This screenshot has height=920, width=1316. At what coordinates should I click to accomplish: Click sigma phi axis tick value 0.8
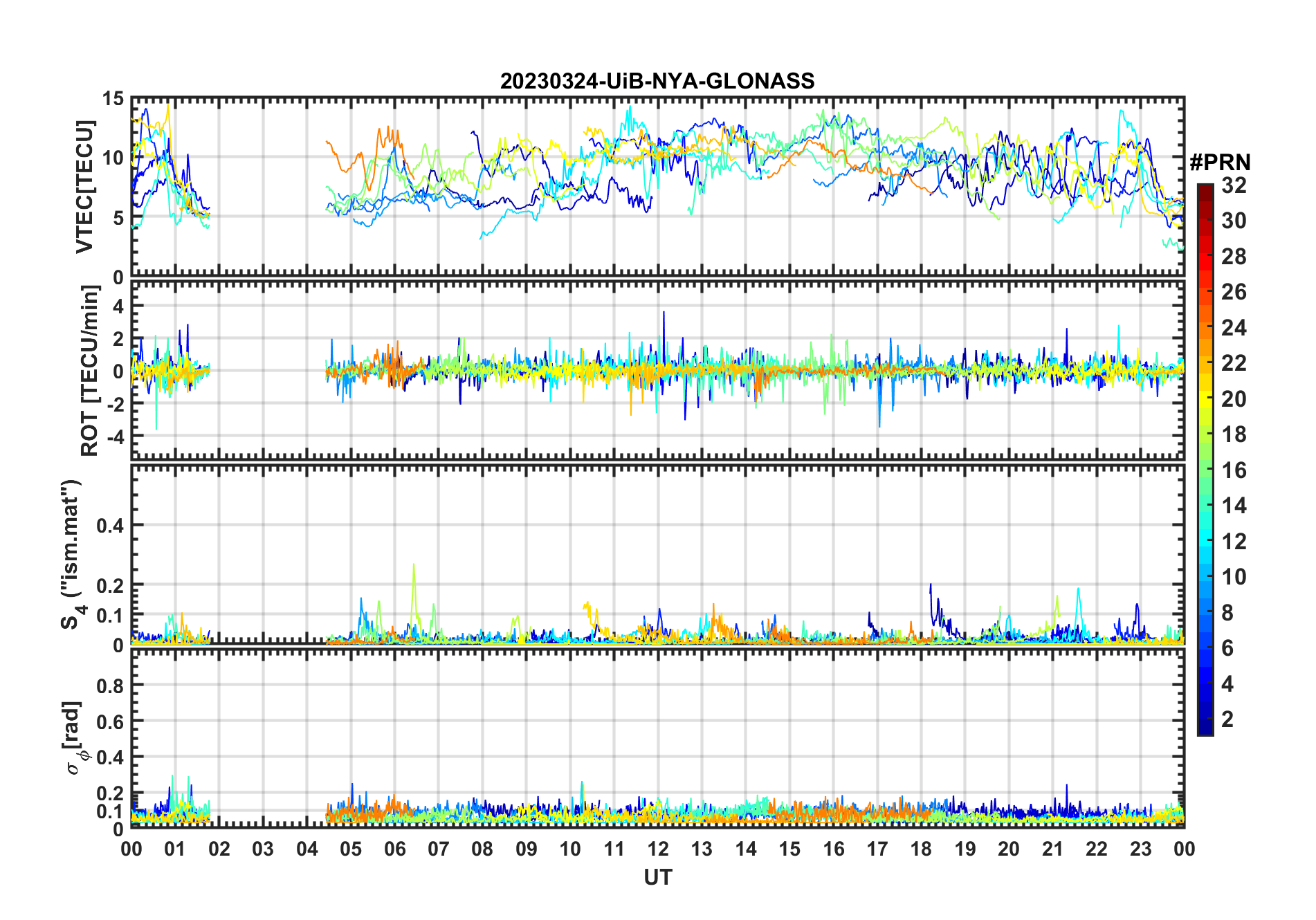111,686
